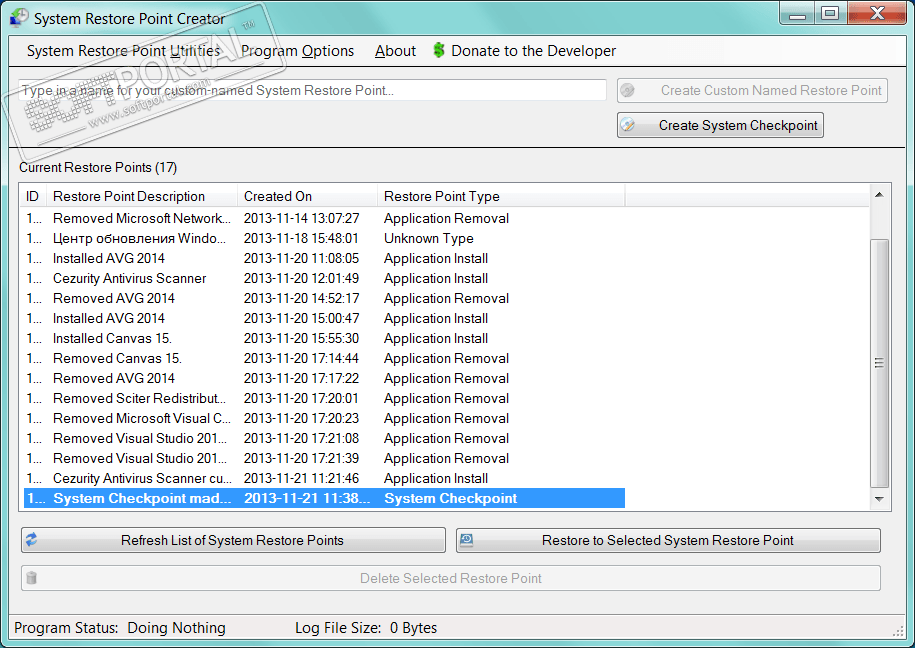Click Current Restore Points (17) label
Image resolution: width=915 pixels, height=648 pixels.
click(x=98, y=168)
